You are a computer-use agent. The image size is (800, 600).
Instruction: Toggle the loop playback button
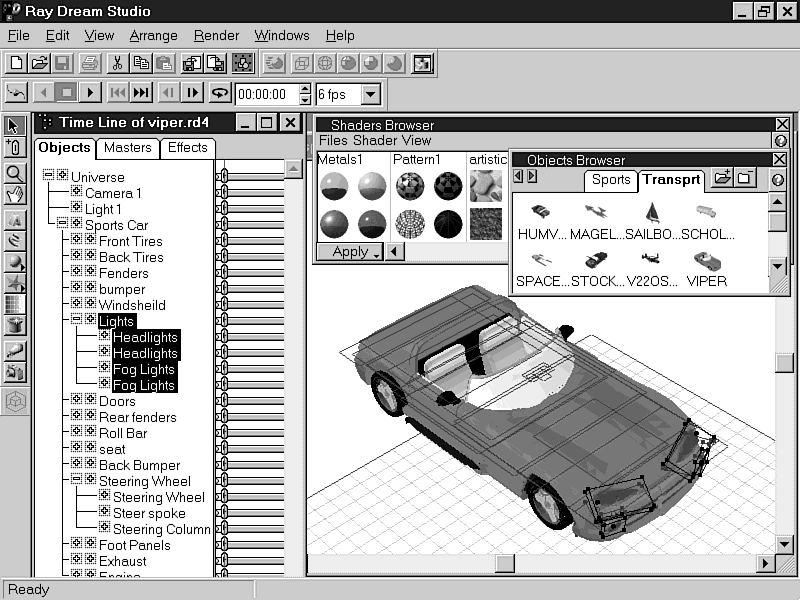[219, 93]
